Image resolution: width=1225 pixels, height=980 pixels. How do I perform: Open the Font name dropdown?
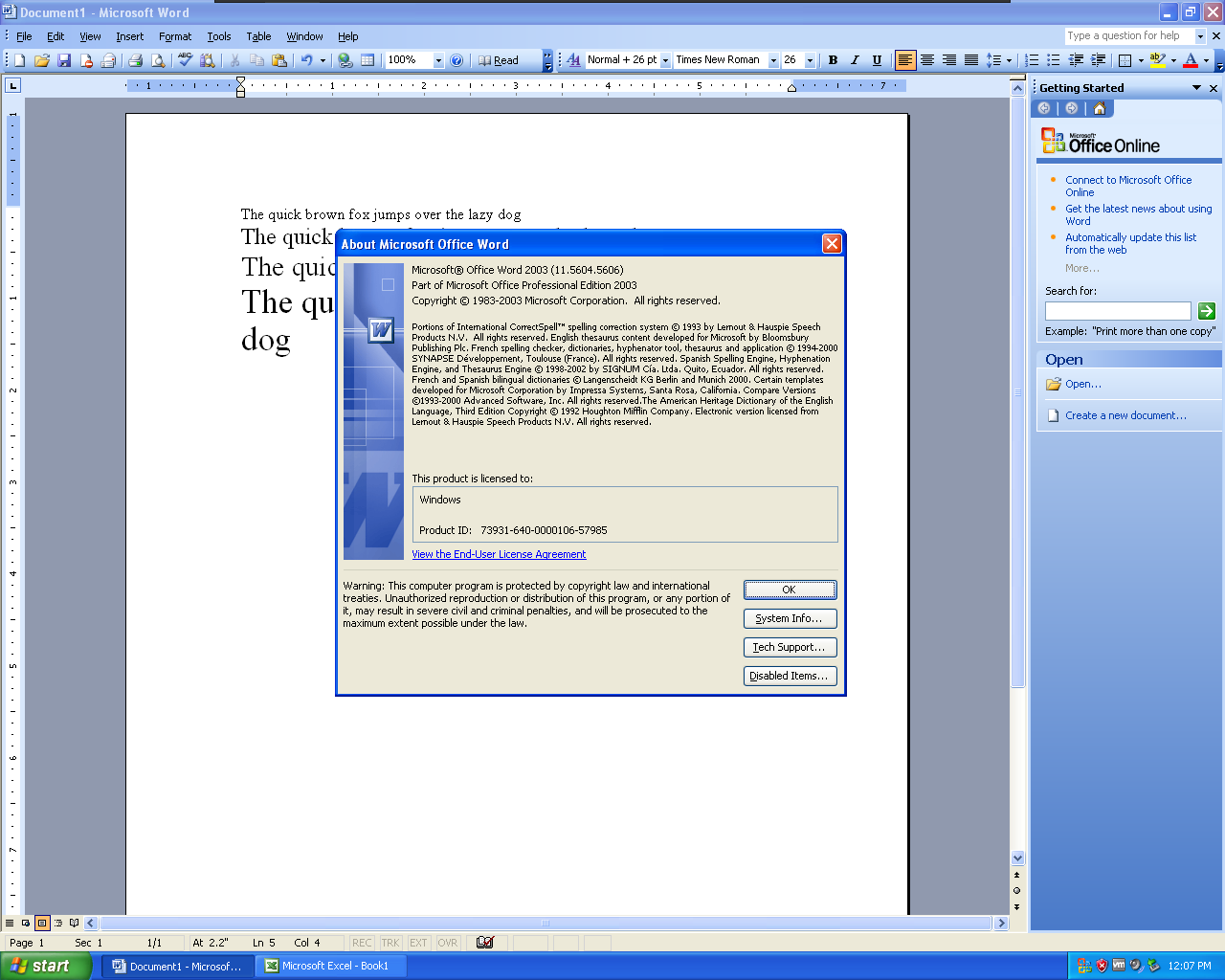[773, 59]
